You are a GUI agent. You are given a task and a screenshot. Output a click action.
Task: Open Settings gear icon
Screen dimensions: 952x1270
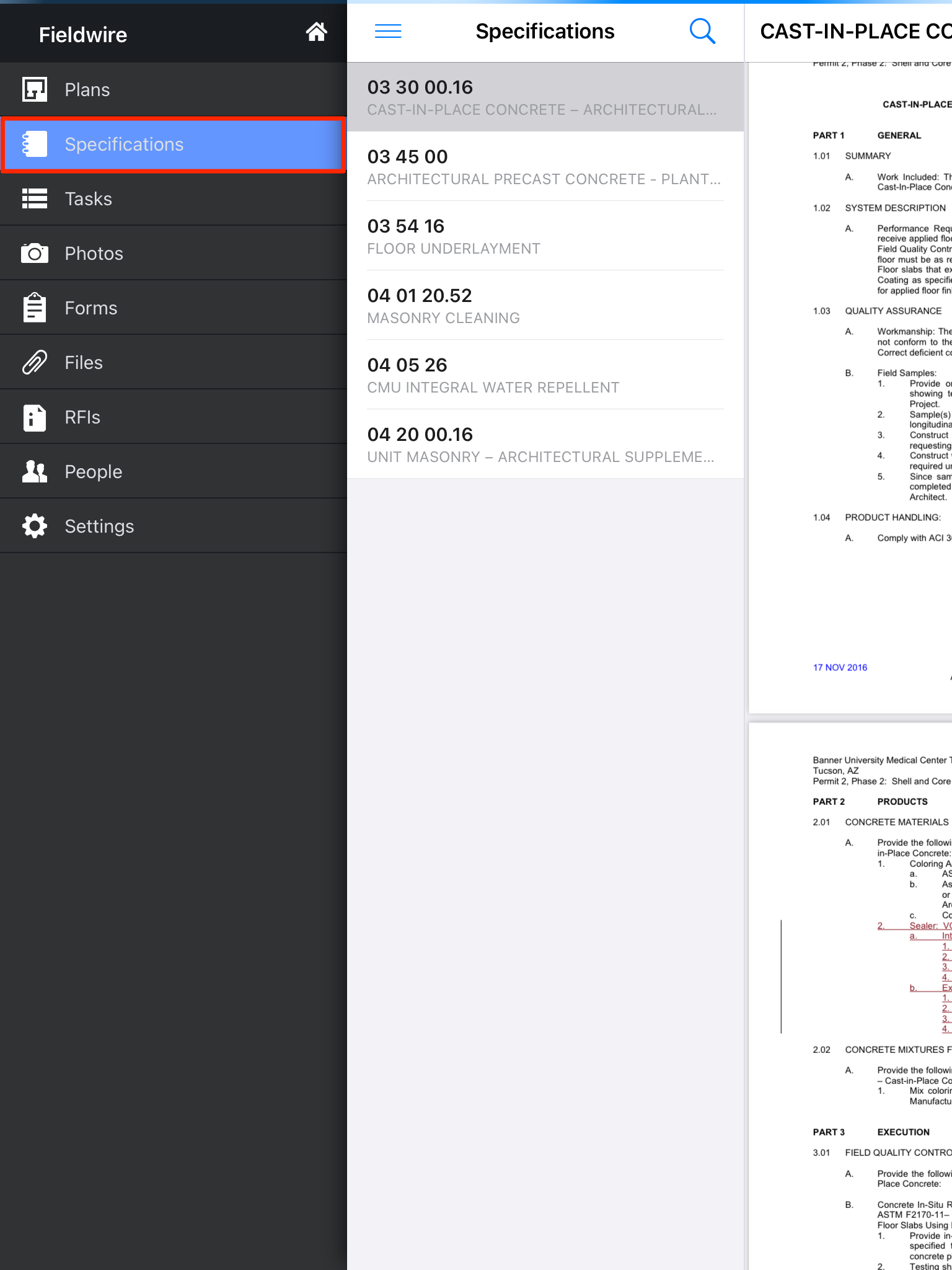click(35, 526)
